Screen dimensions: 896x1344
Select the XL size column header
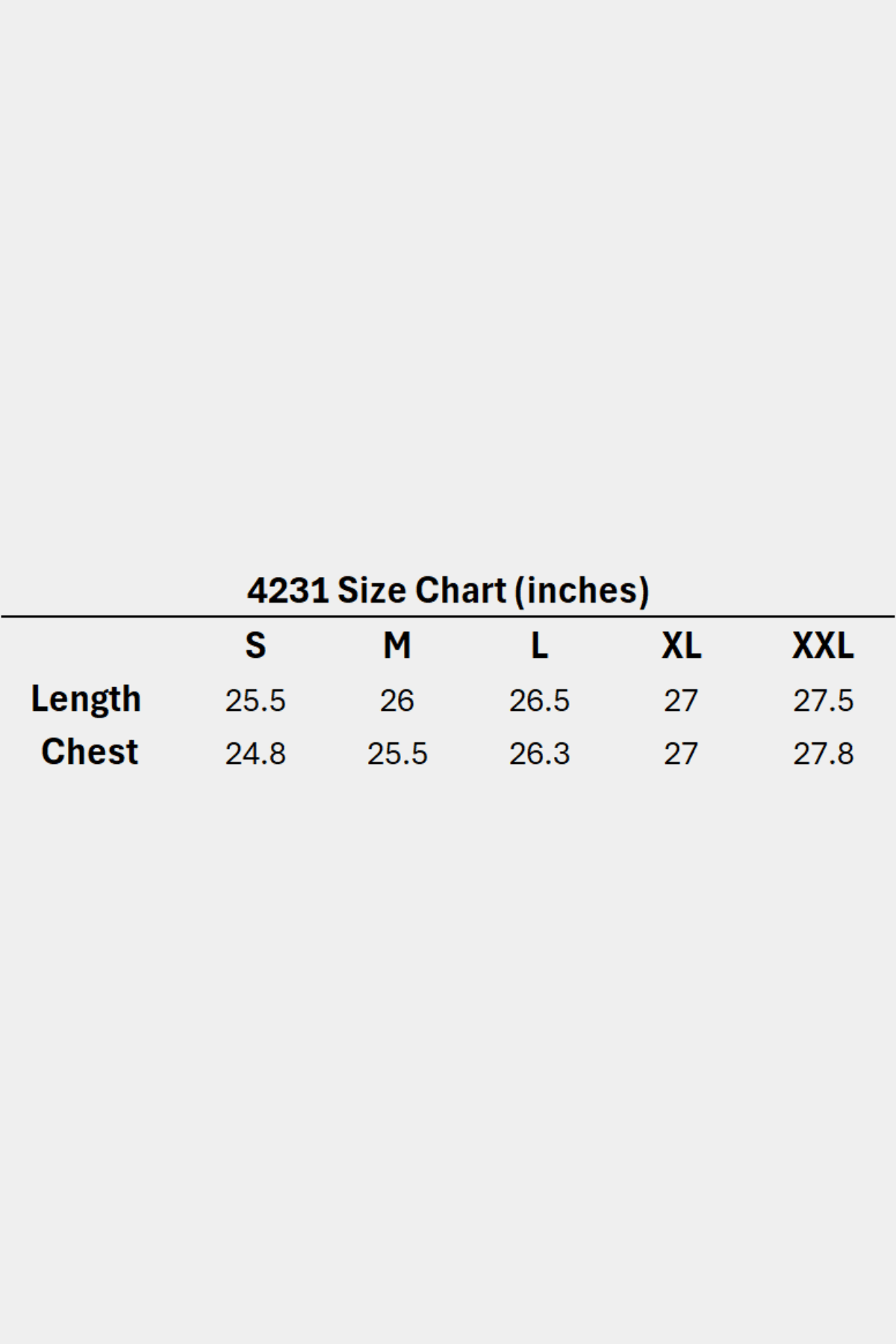(681, 645)
